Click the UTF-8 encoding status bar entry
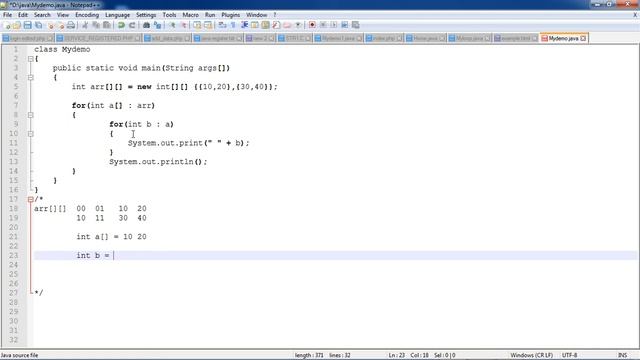 569,355
